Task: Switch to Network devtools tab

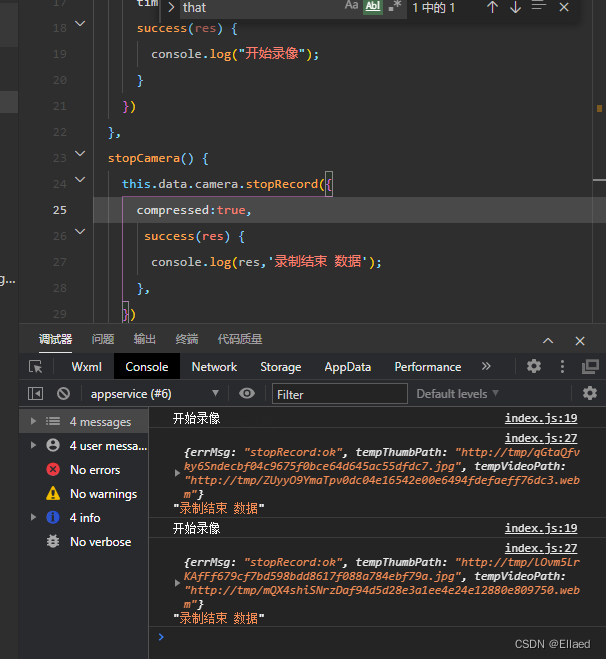Action: pyautogui.click(x=214, y=367)
